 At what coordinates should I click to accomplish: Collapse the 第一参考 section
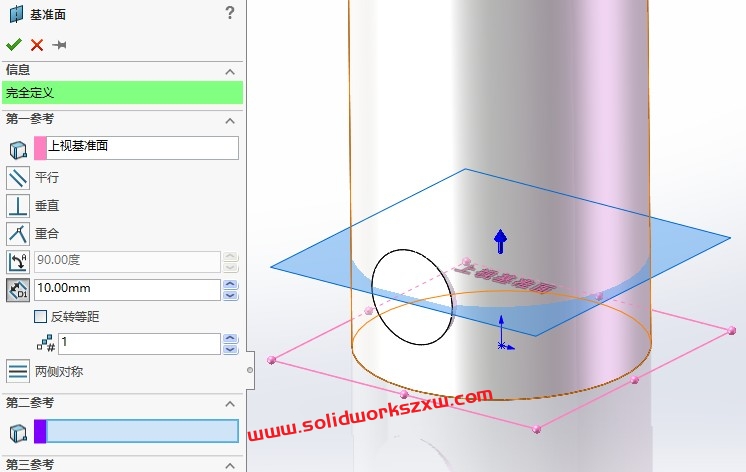tap(230, 121)
